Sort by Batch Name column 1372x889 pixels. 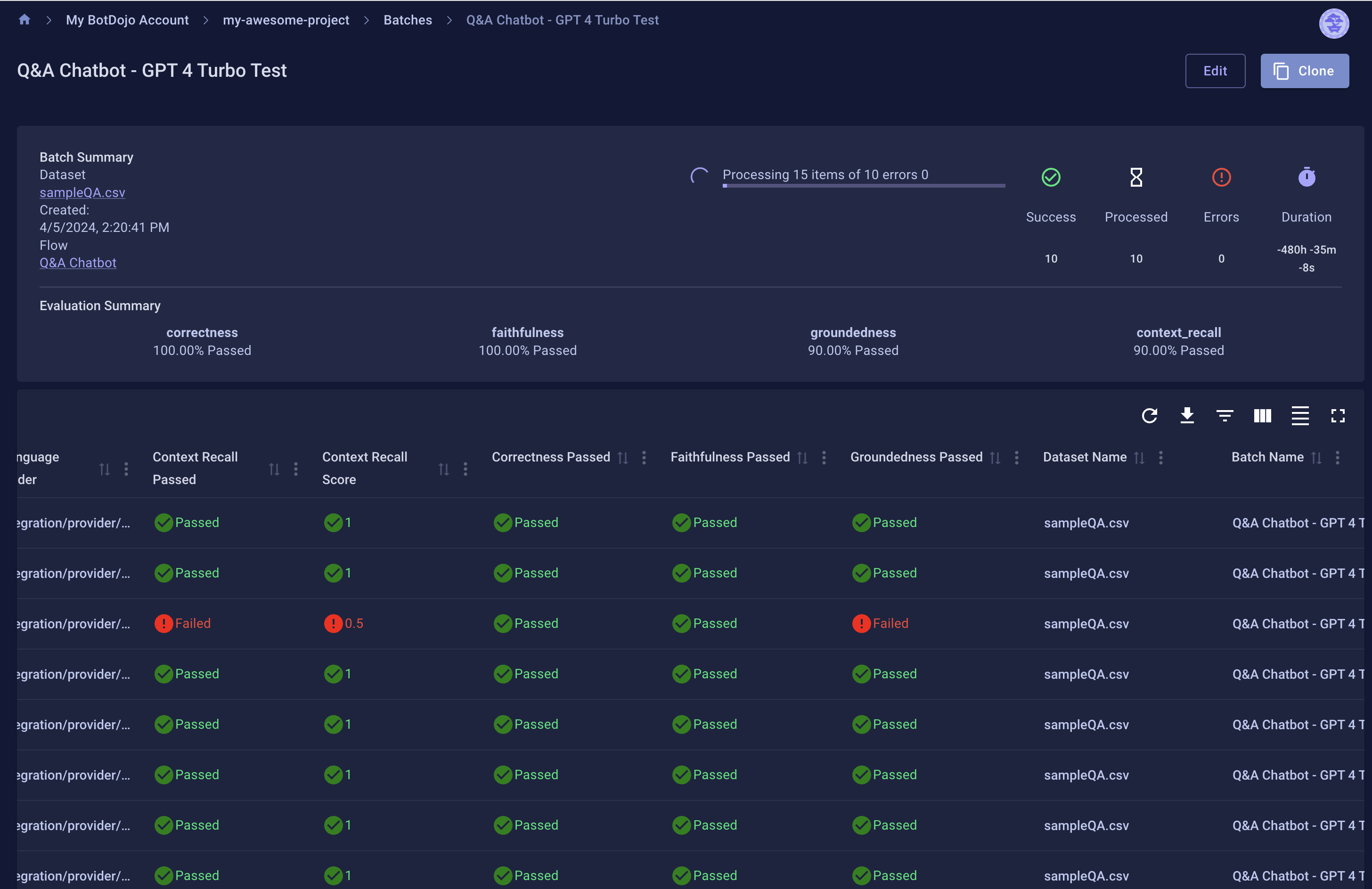click(x=1317, y=458)
